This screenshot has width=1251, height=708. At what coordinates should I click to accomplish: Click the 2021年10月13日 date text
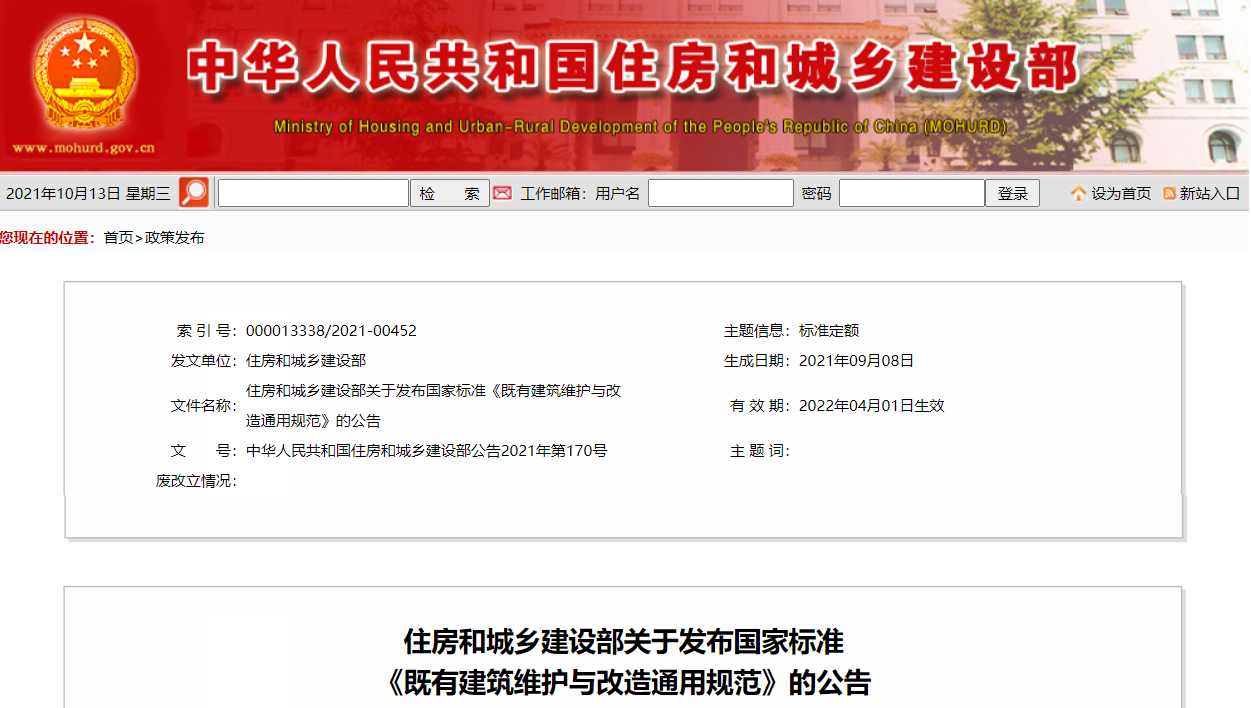[63, 193]
